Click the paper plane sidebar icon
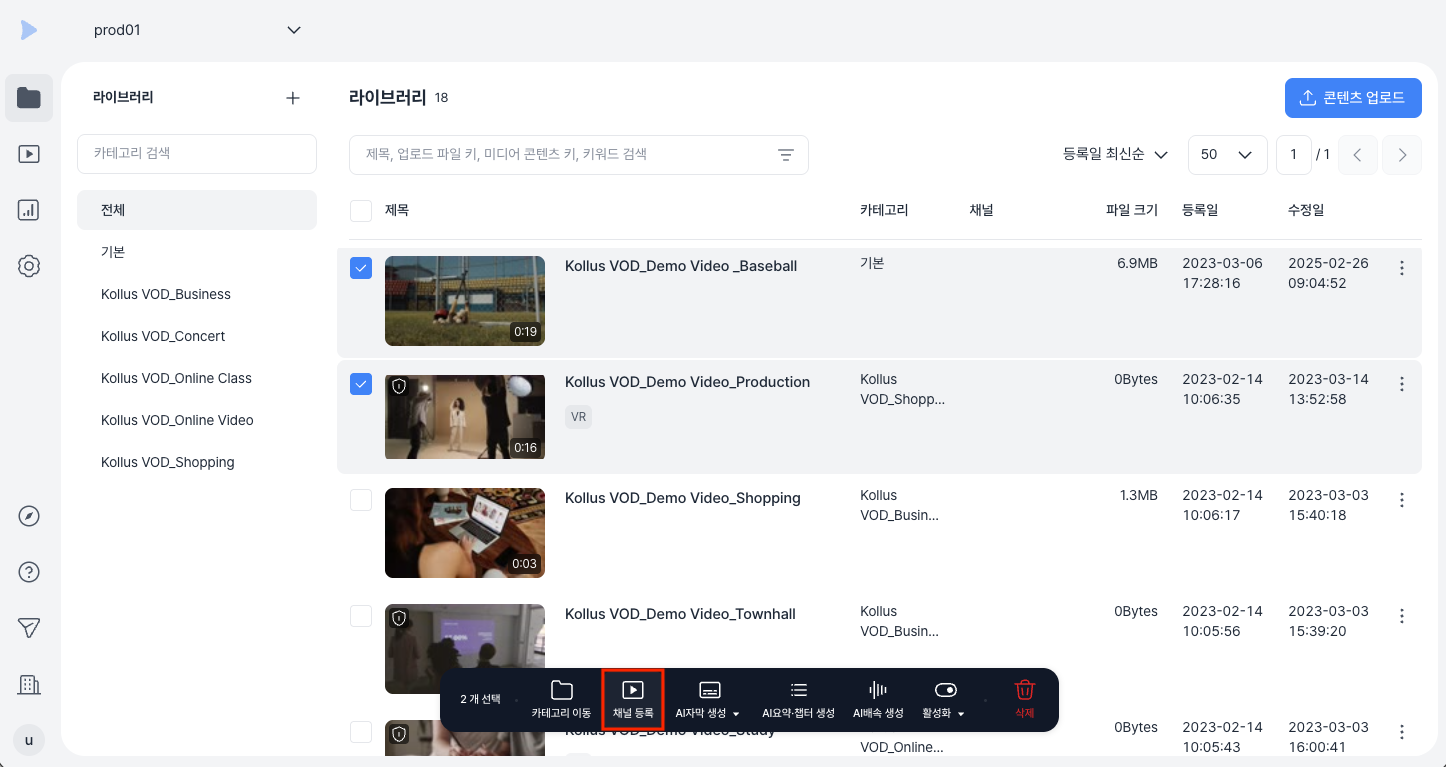 pos(29,628)
